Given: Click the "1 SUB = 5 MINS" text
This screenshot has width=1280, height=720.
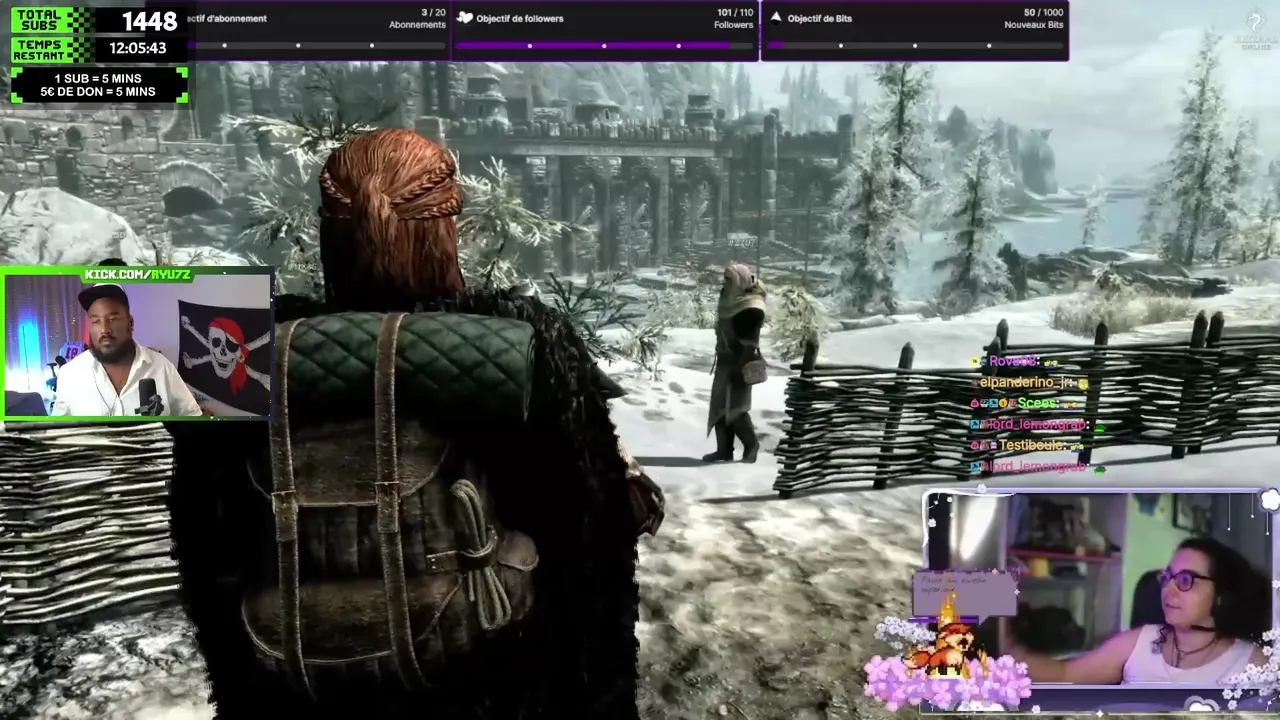Looking at the screenshot, I should pyautogui.click(x=98, y=78).
